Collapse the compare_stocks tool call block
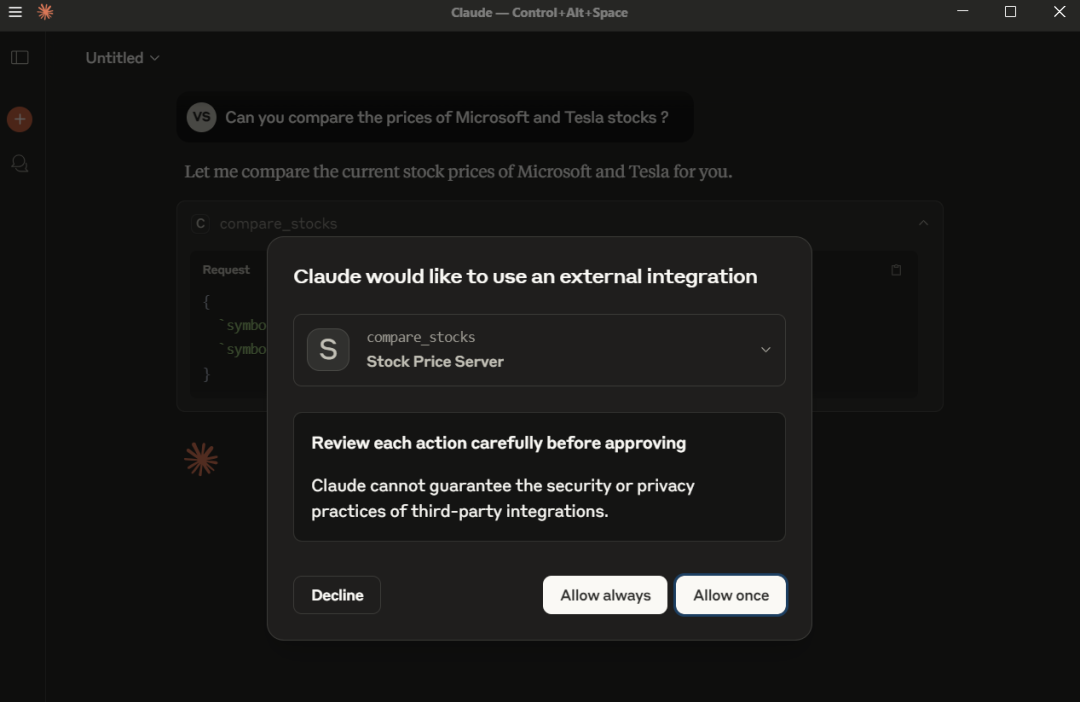 (923, 223)
